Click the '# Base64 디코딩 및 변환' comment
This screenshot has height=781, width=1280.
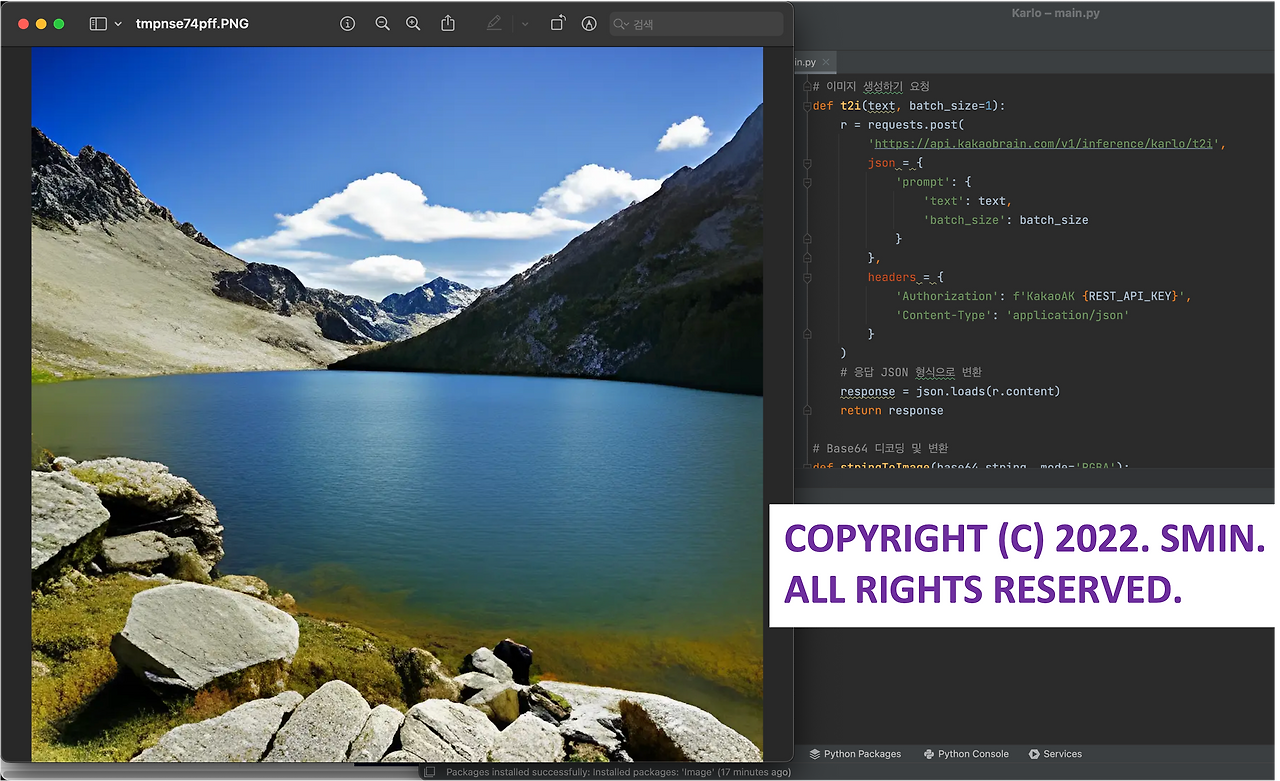pyautogui.click(x=880, y=448)
